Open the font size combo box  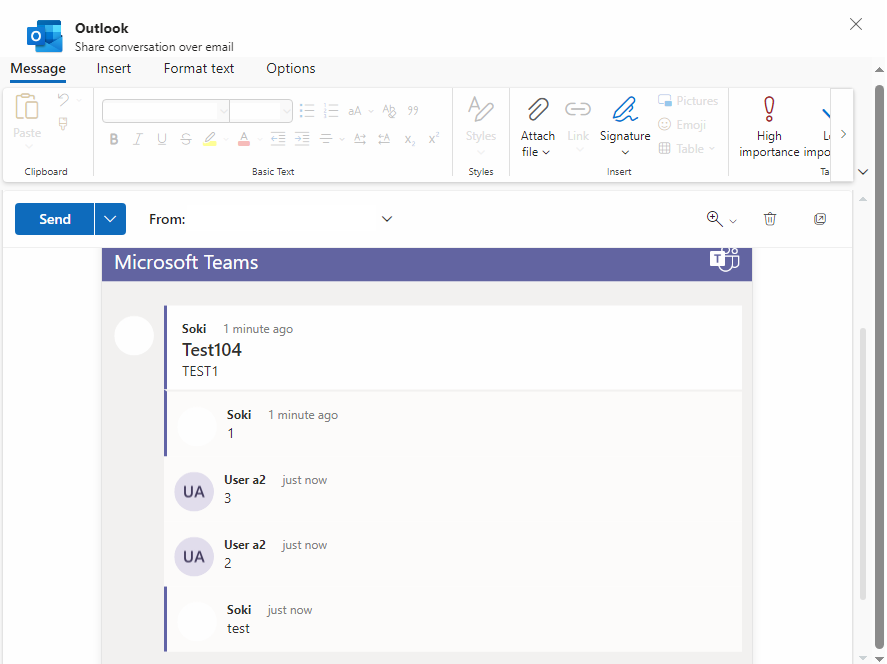[x=261, y=111]
